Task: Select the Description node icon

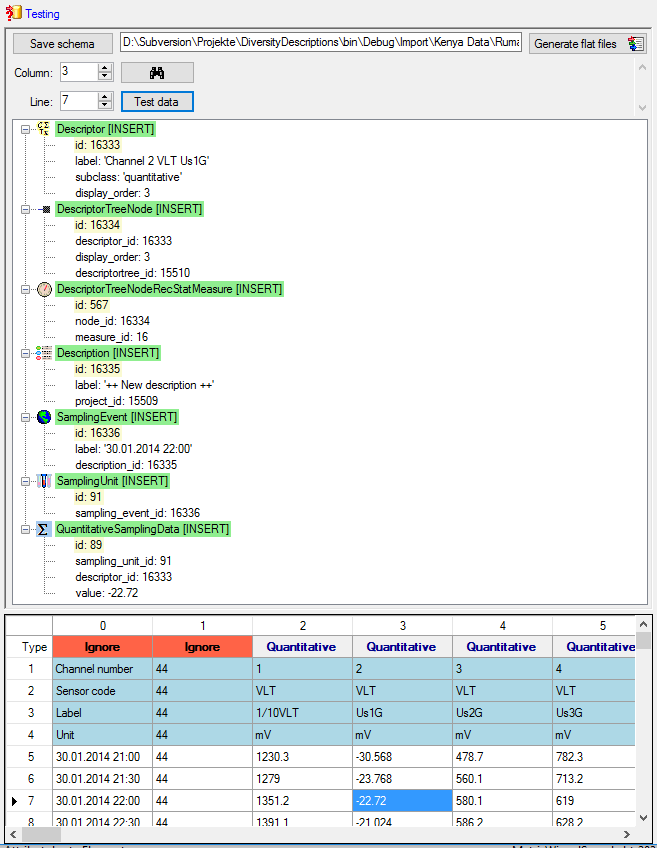Action: pos(44,353)
